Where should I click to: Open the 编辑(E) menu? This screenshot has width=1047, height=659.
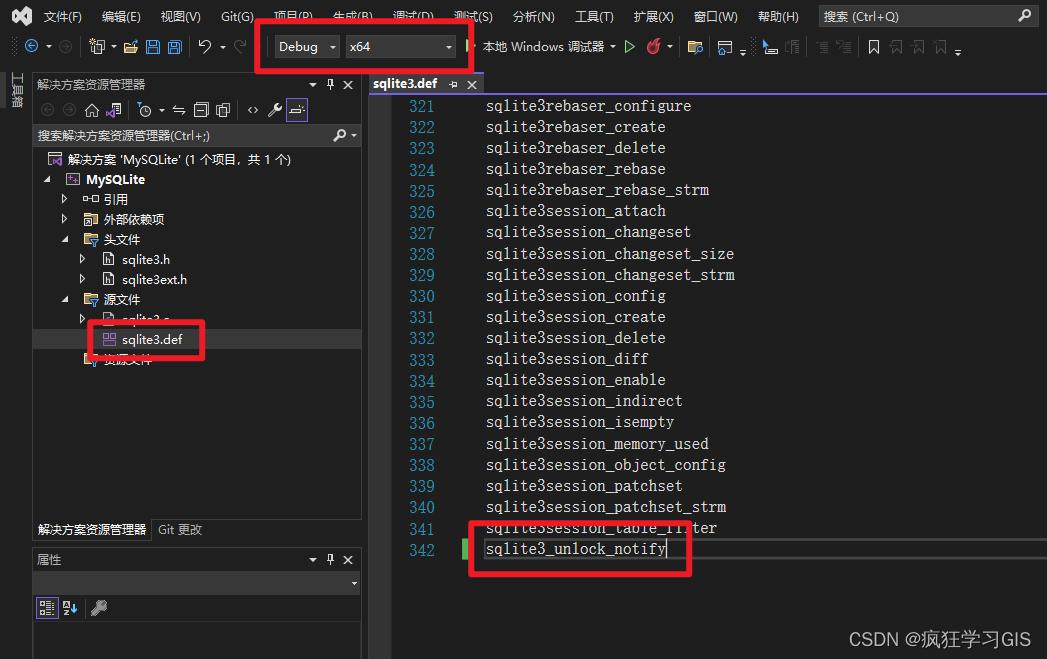click(121, 17)
